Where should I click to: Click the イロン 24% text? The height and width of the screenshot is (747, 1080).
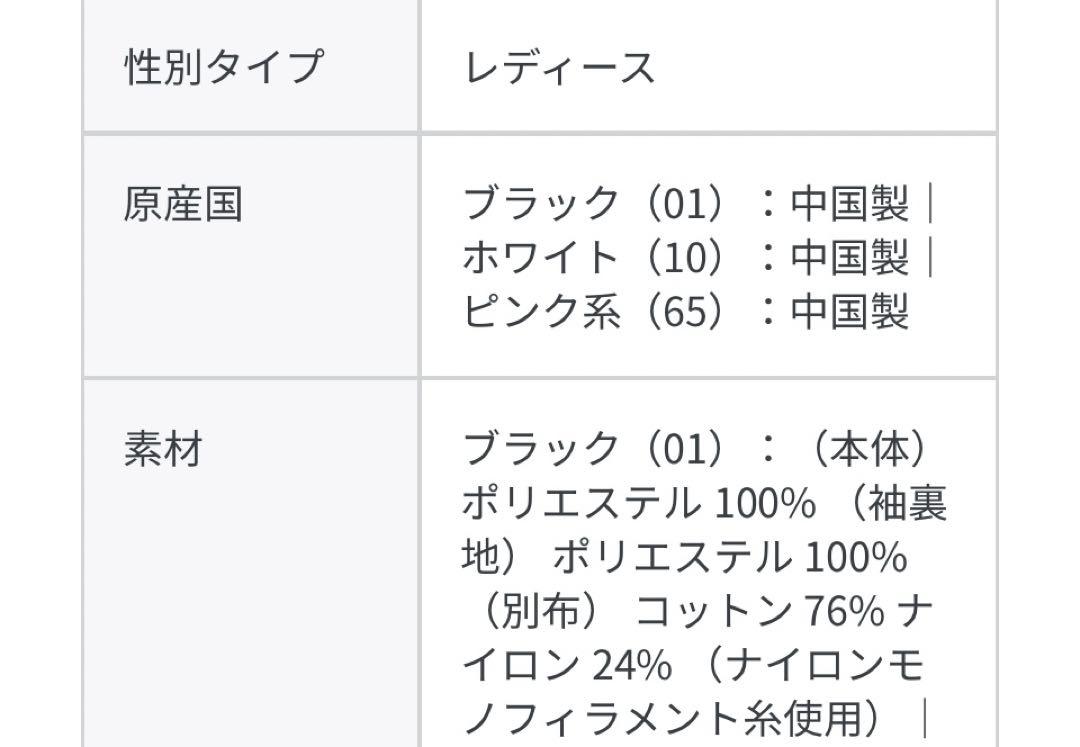tap(567, 664)
